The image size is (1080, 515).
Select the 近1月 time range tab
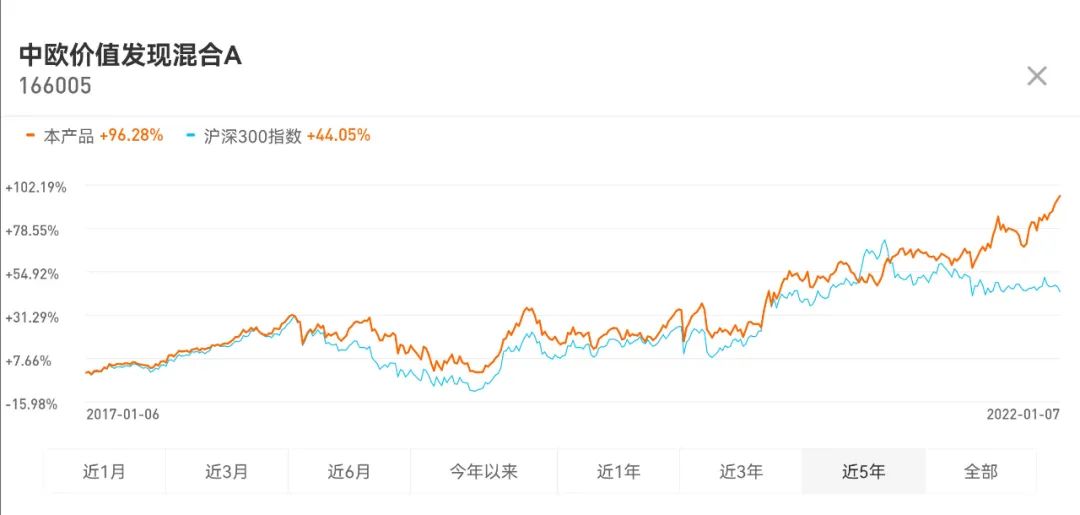coord(105,472)
